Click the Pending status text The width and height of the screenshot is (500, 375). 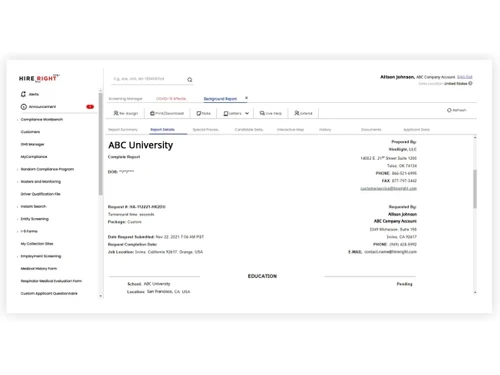(404, 284)
